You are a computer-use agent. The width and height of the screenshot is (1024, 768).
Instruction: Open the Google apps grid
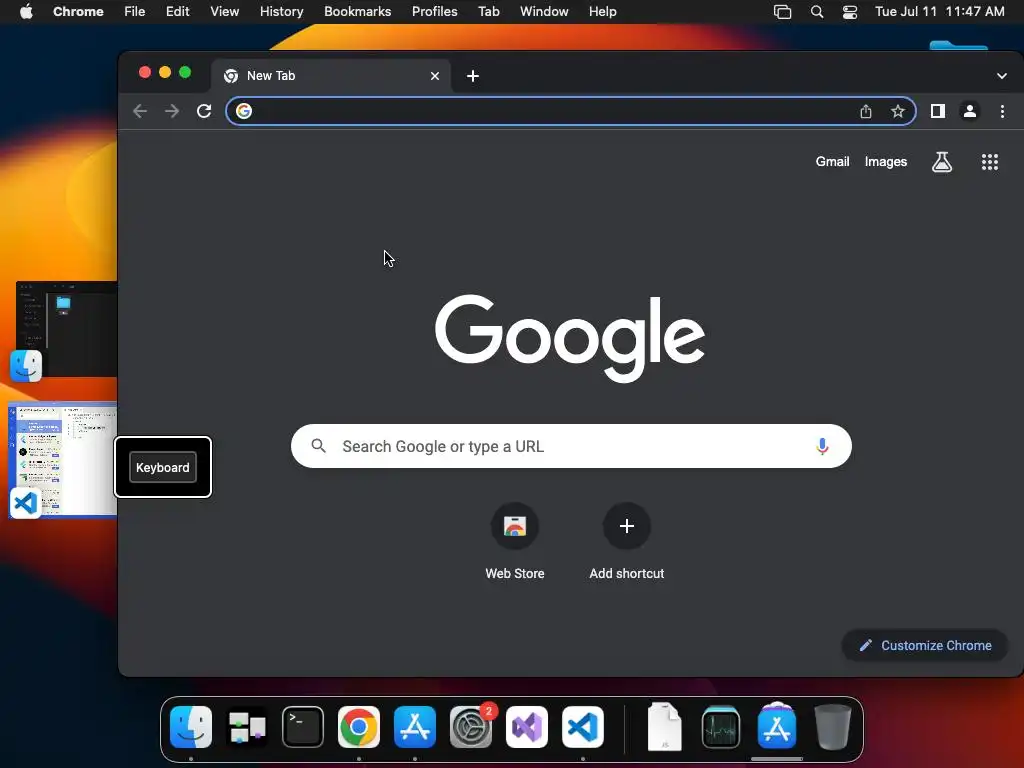click(990, 162)
